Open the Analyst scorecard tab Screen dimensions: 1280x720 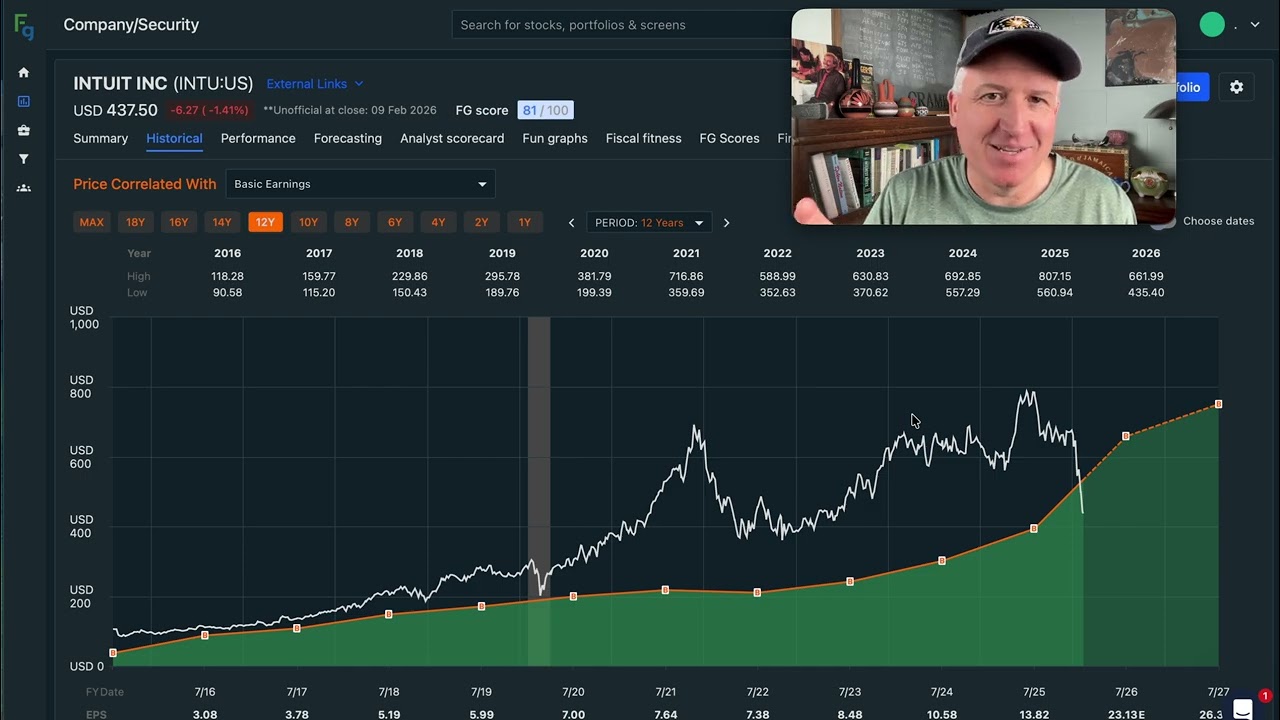click(452, 139)
